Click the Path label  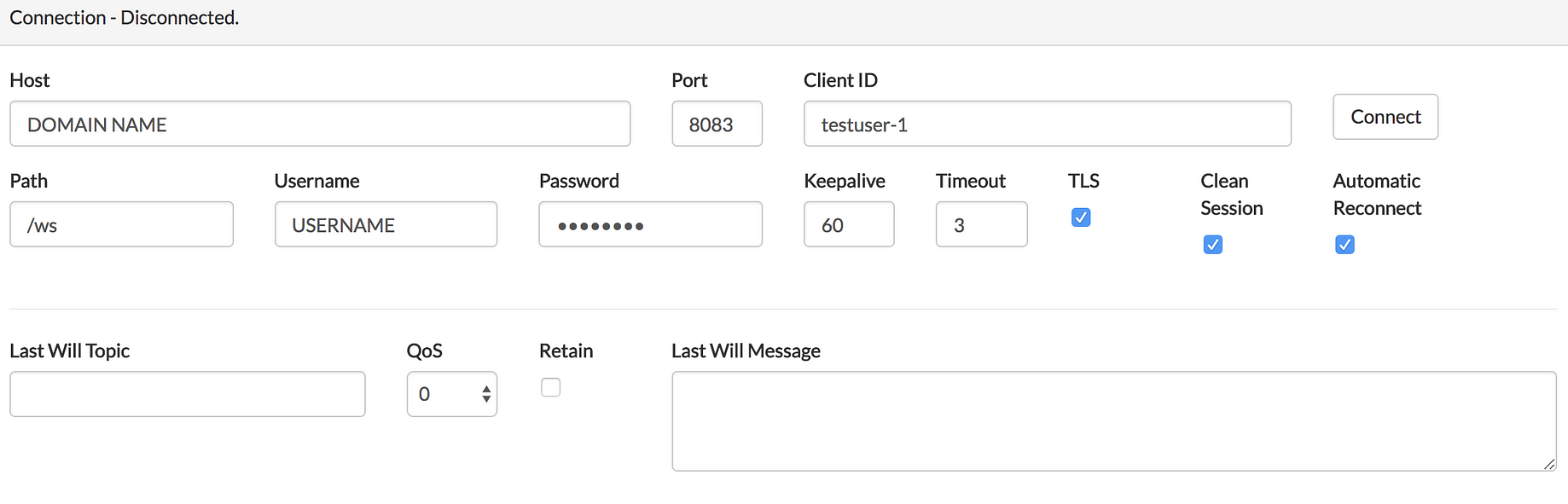click(29, 181)
